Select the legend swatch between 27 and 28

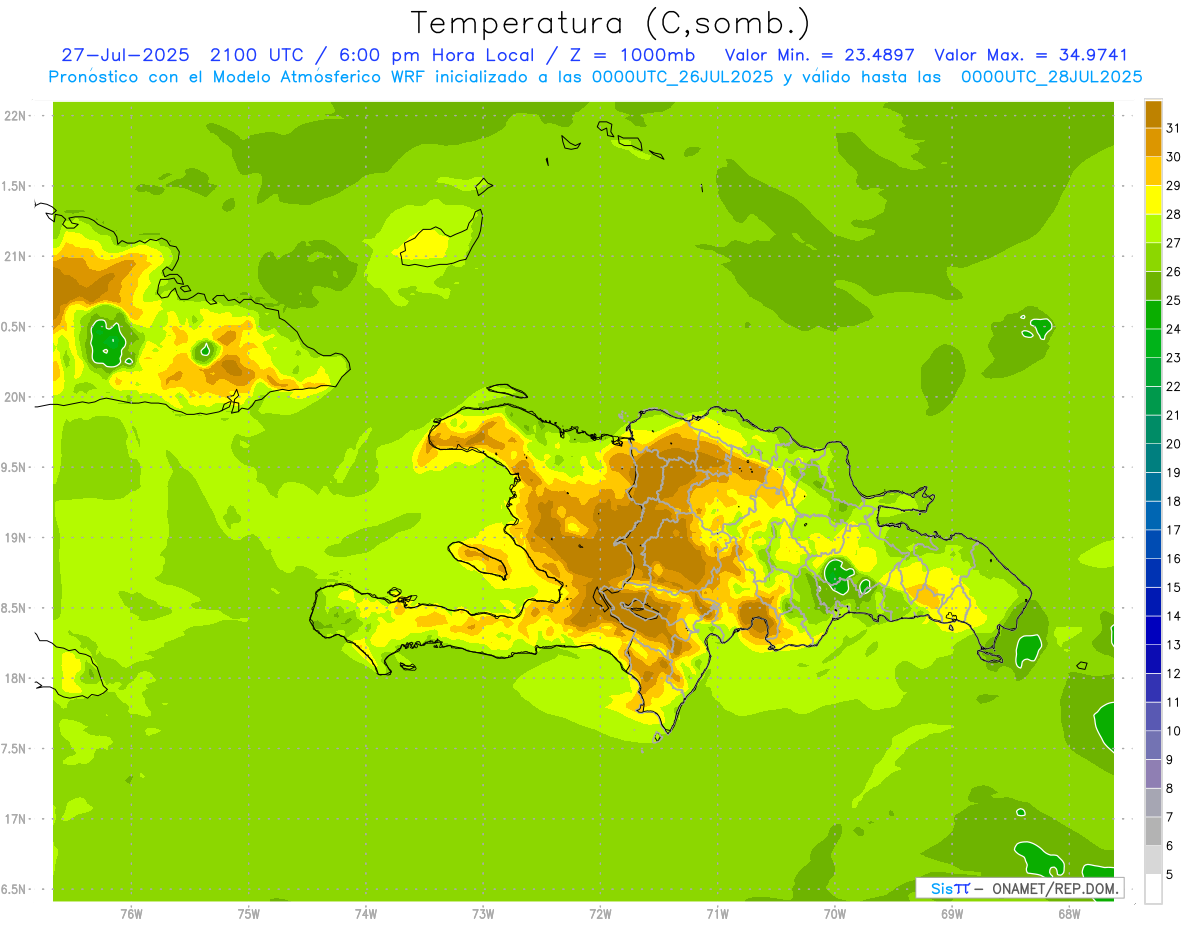pyautogui.click(x=1153, y=229)
